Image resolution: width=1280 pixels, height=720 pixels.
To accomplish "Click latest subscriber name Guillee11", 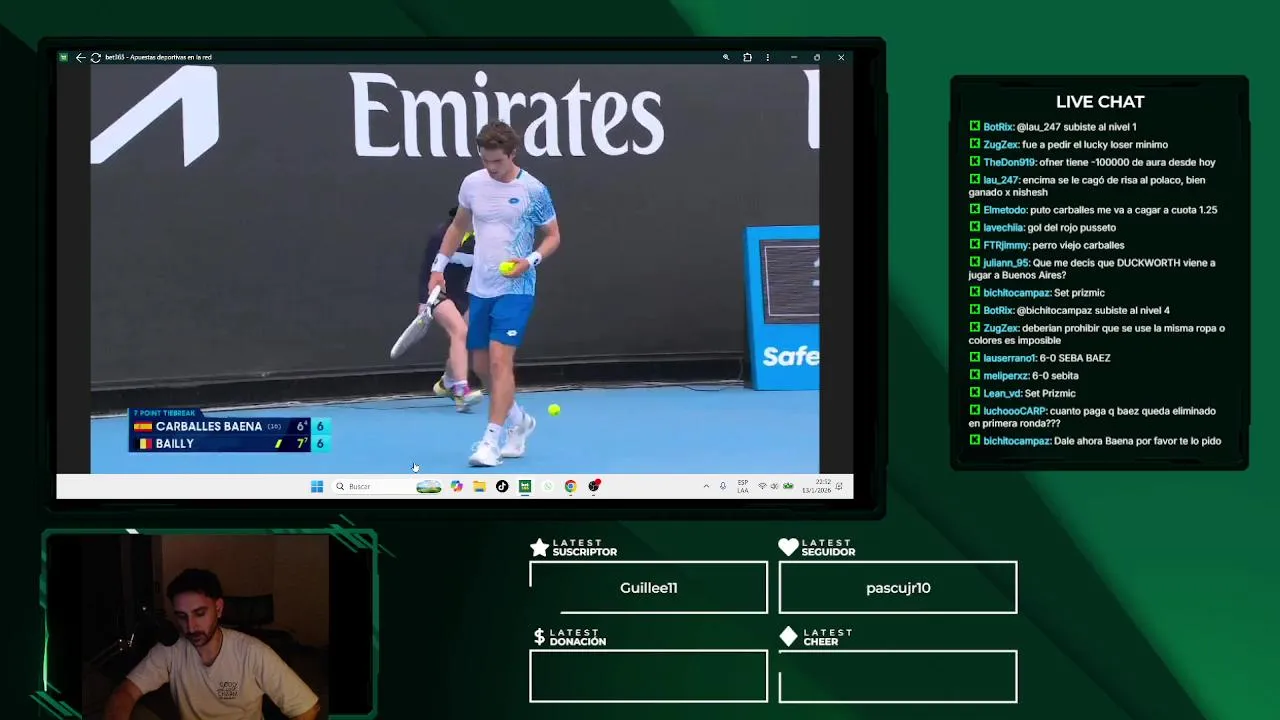I will 648,588.
